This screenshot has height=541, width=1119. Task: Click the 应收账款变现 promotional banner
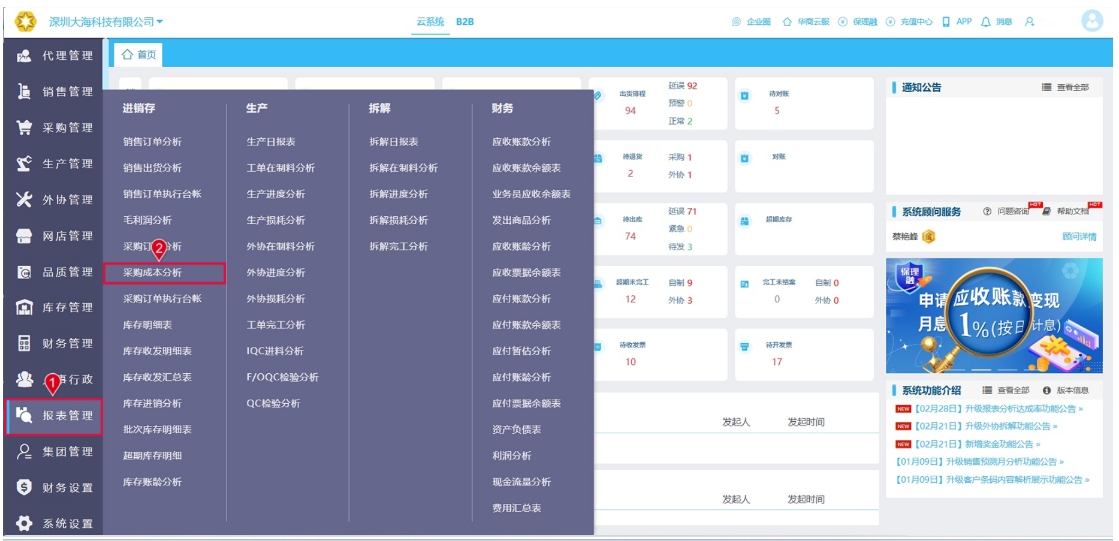point(993,315)
